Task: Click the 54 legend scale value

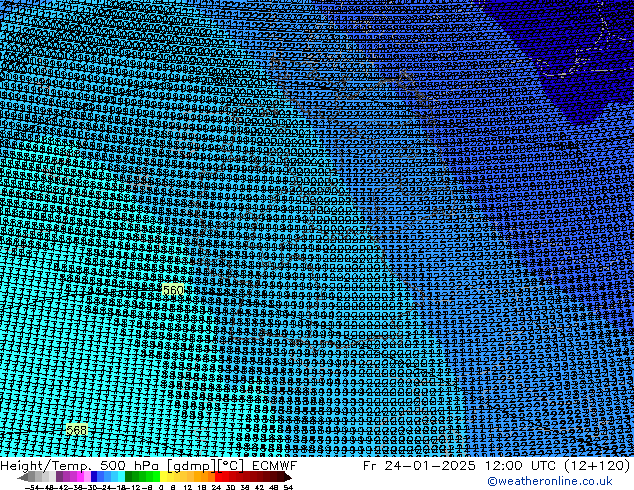Action: [x=288, y=487]
